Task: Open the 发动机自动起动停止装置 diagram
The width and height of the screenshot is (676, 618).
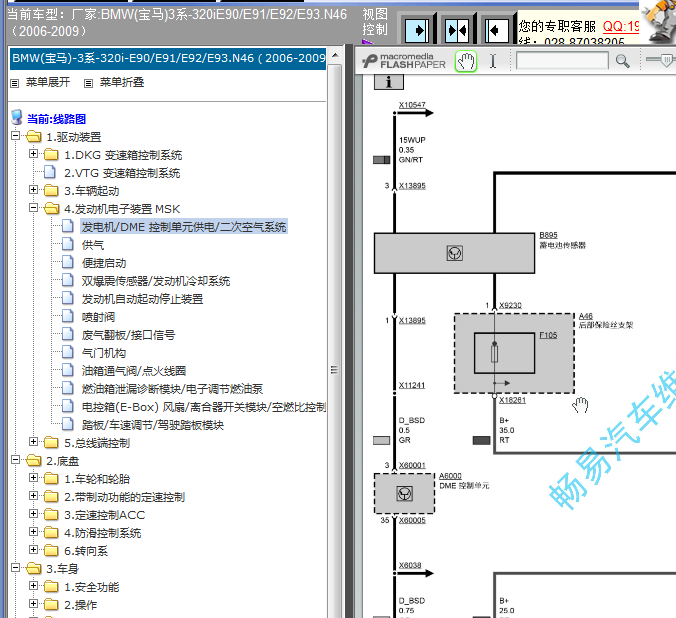Action: pyautogui.click(x=143, y=299)
